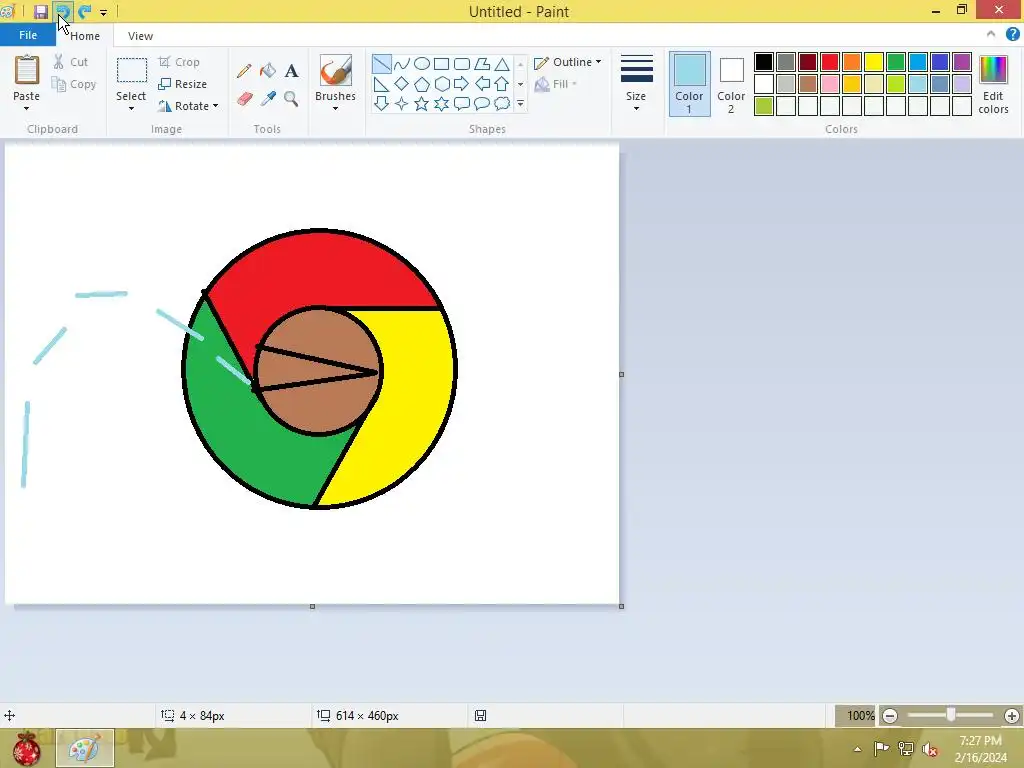Choose the Line shape

(x=381, y=63)
